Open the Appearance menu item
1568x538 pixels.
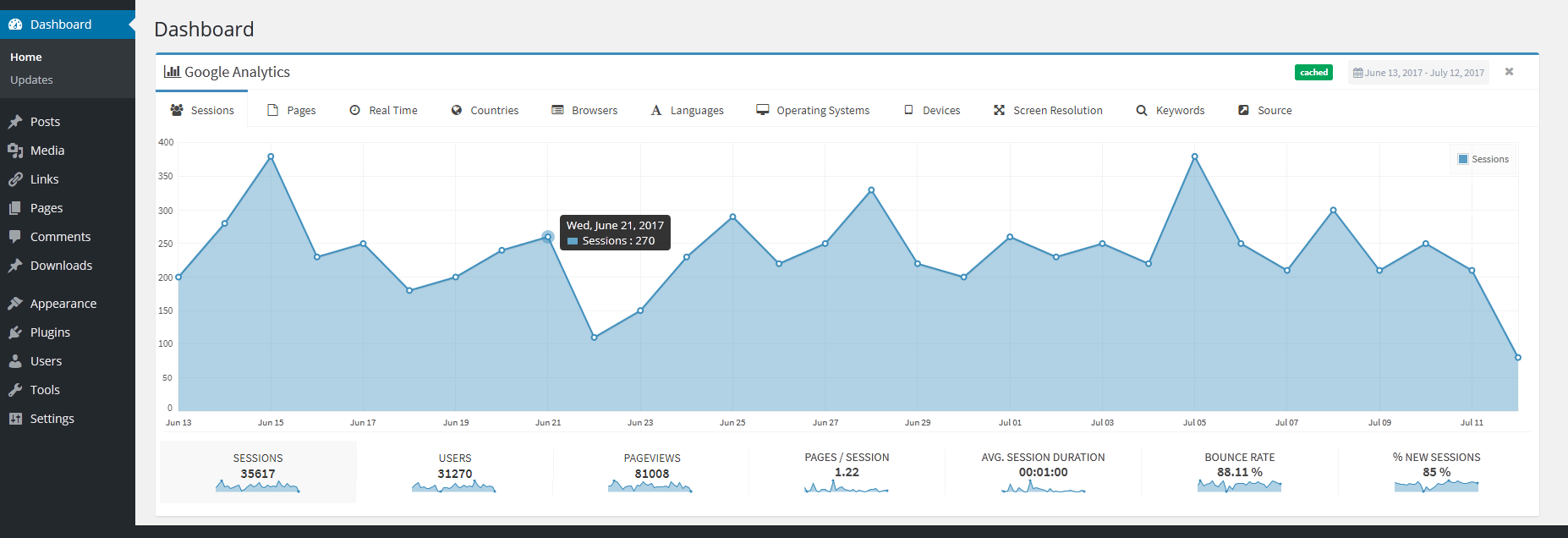(x=68, y=304)
